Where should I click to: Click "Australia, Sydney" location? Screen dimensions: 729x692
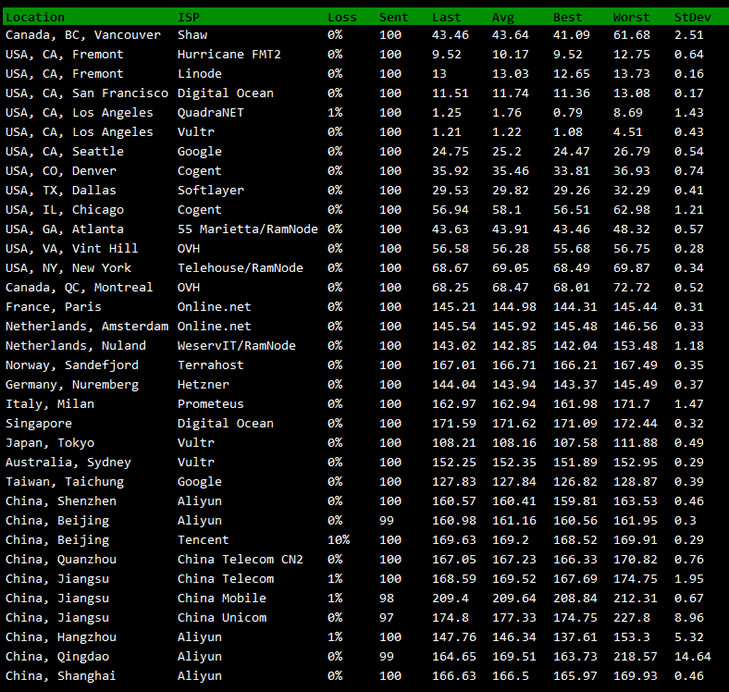[68, 463]
